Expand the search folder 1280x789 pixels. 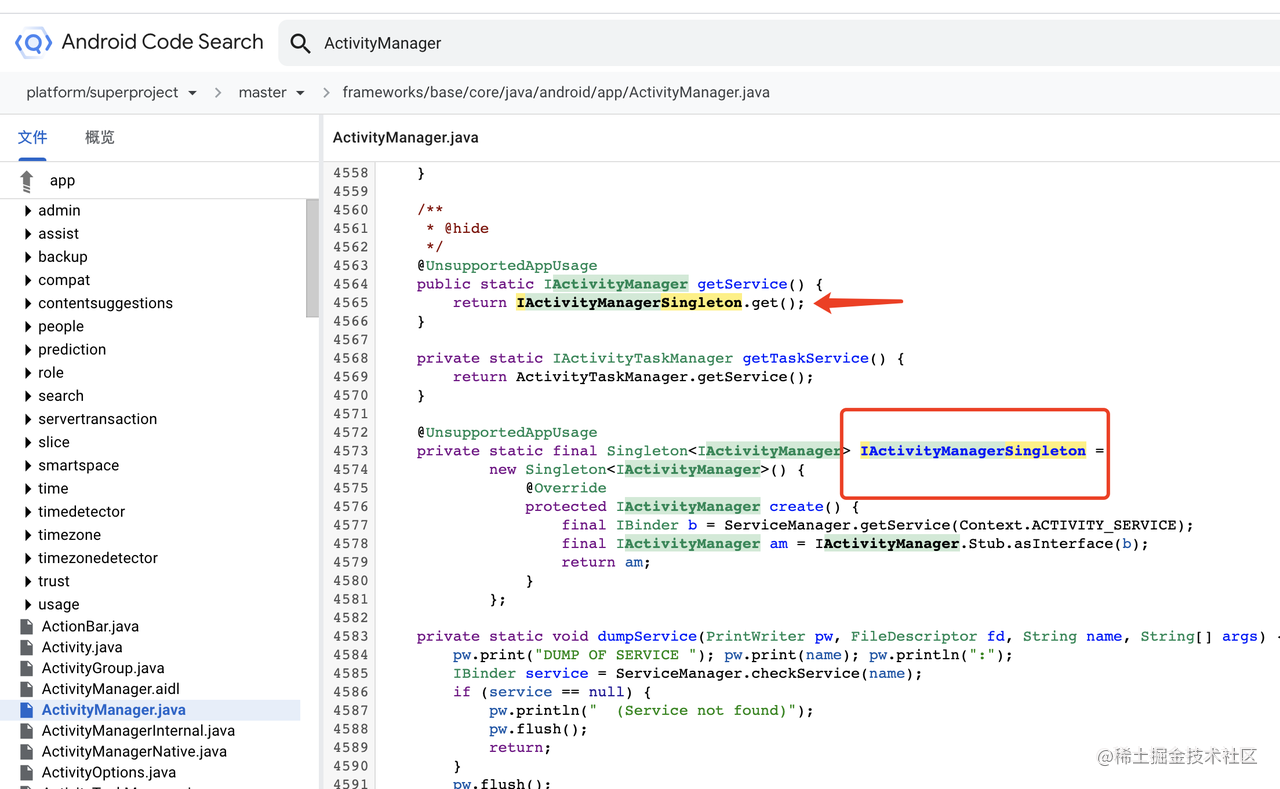point(27,396)
